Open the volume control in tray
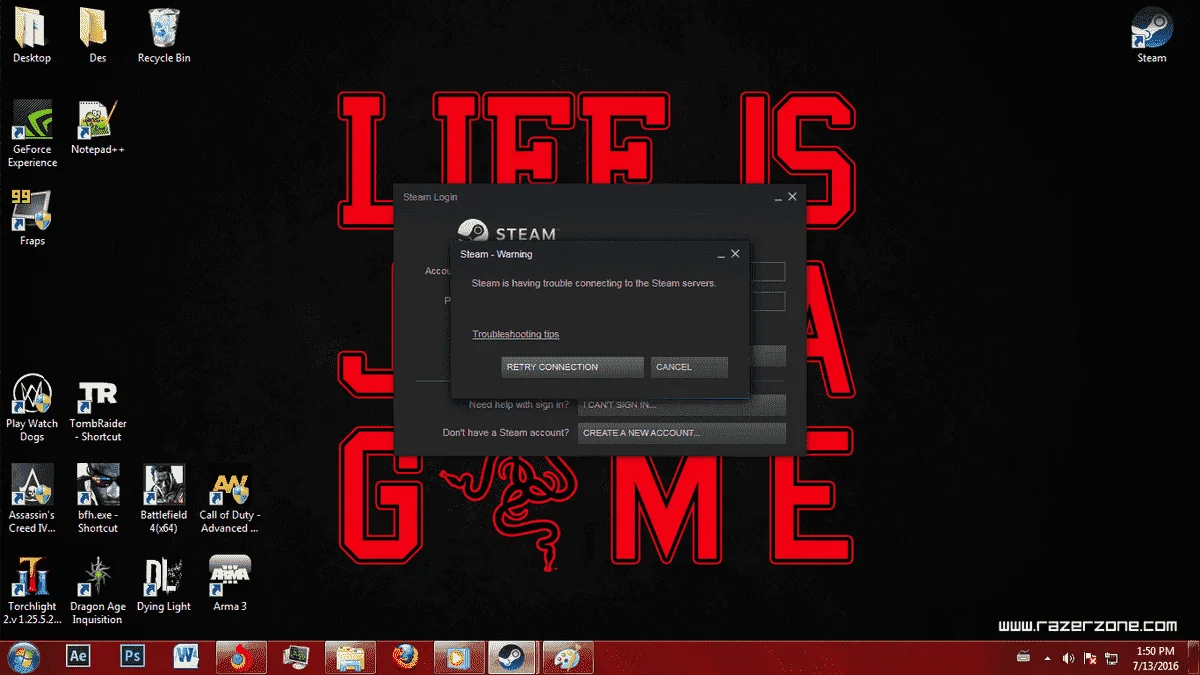Screen dimensions: 1200x675 pyautogui.click(x=1068, y=658)
